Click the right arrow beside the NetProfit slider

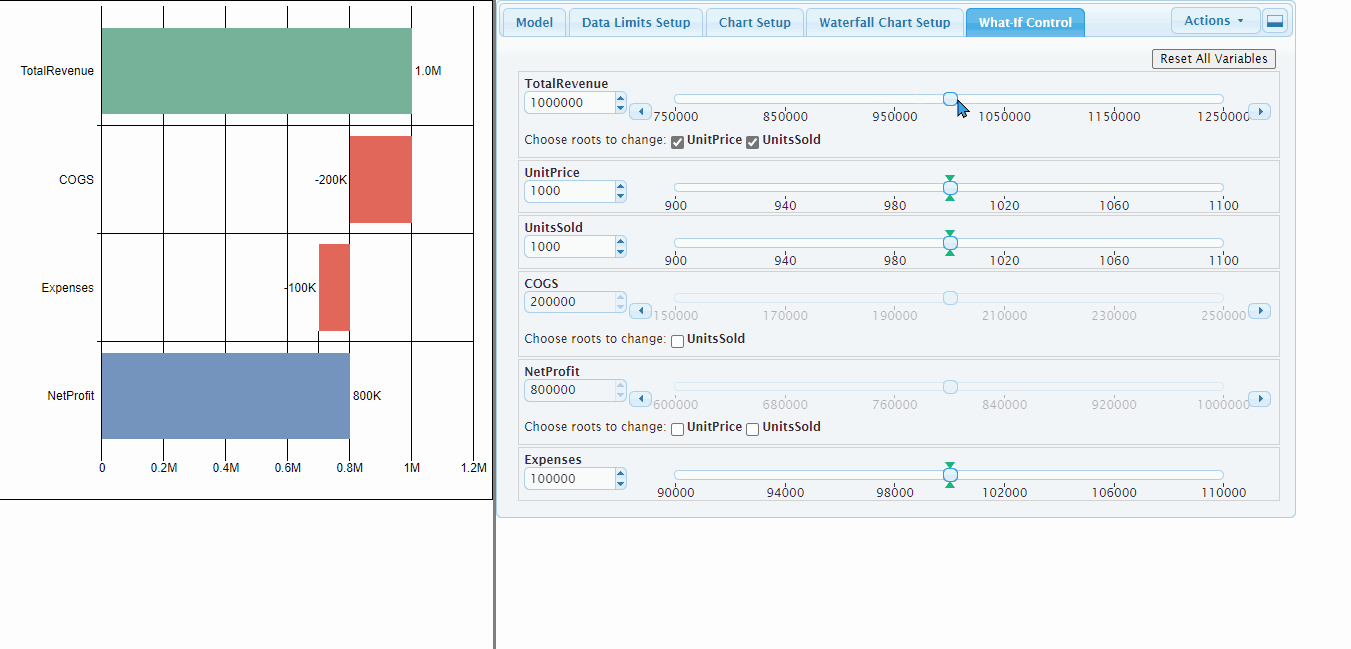(1260, 399)
